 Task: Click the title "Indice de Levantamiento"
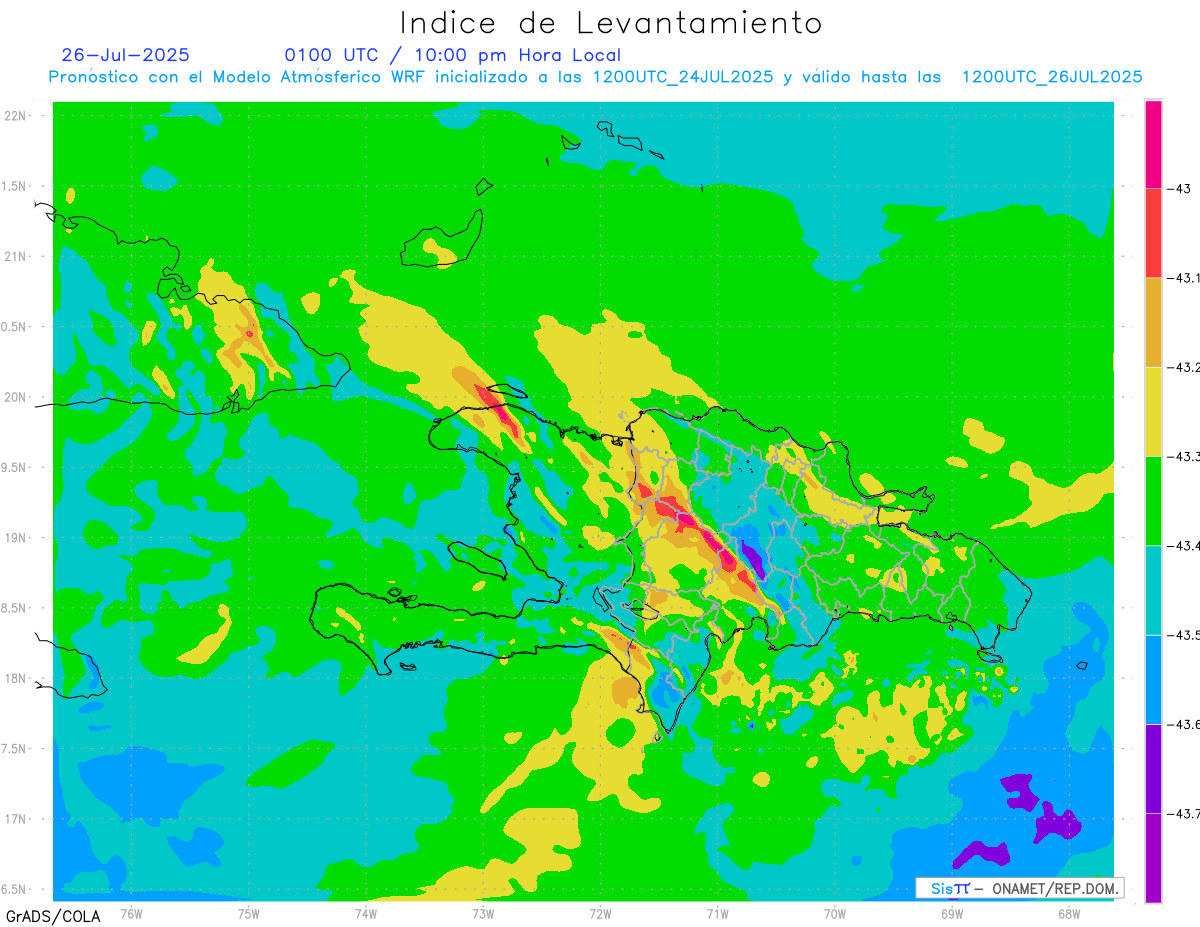click(x=611, y=22)
